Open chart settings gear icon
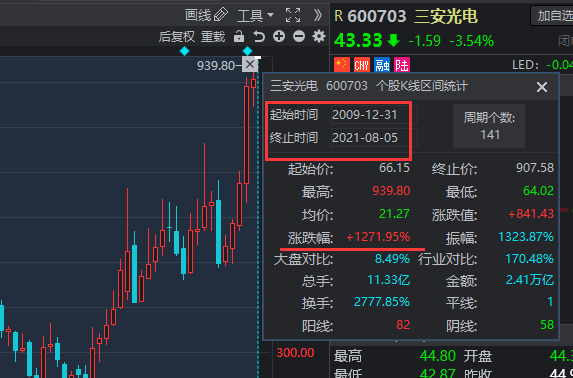 tap(319, 36)
